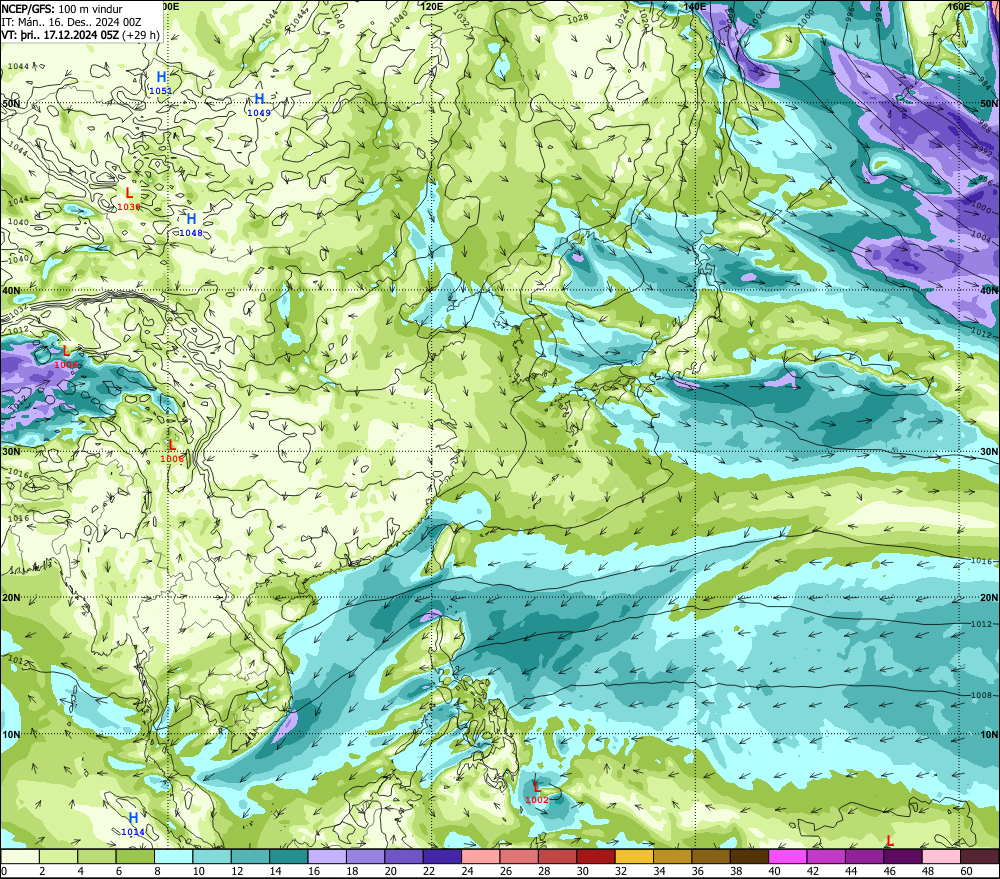Click the '160E' longitude label
The width and height of the screenshot is (1000, 879).
[x=959, y=6]
